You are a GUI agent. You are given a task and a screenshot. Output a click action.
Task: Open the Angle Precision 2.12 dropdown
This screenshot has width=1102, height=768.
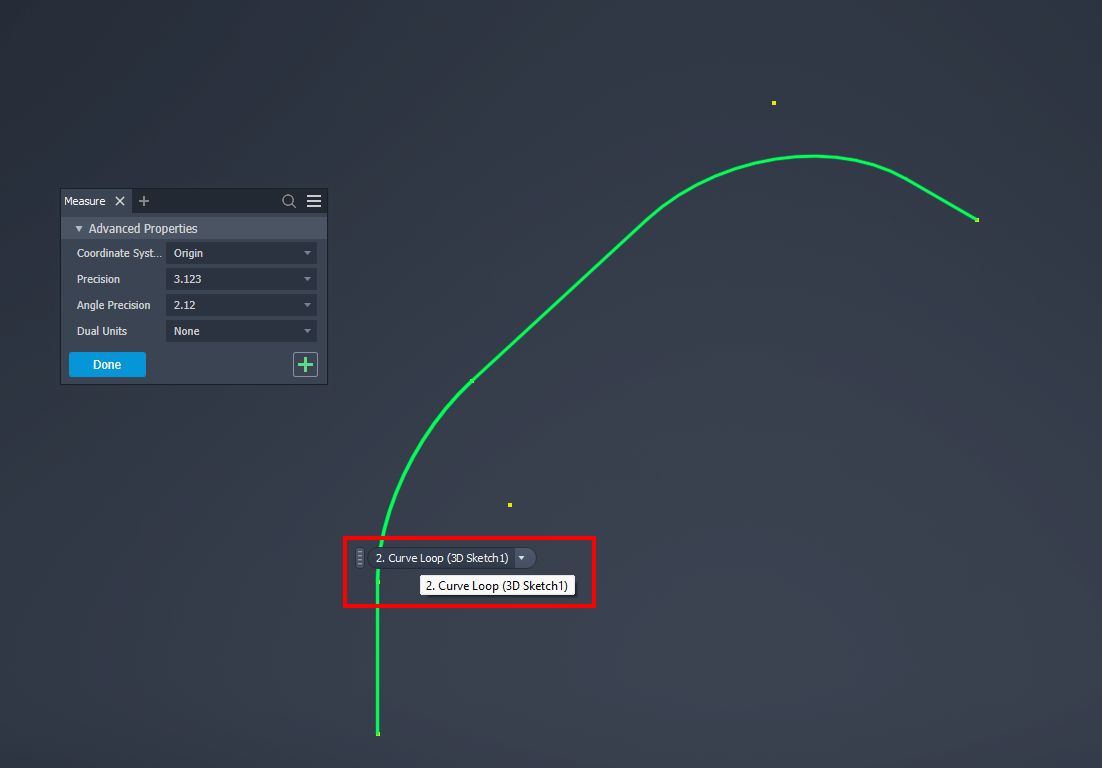coord(241,305)
